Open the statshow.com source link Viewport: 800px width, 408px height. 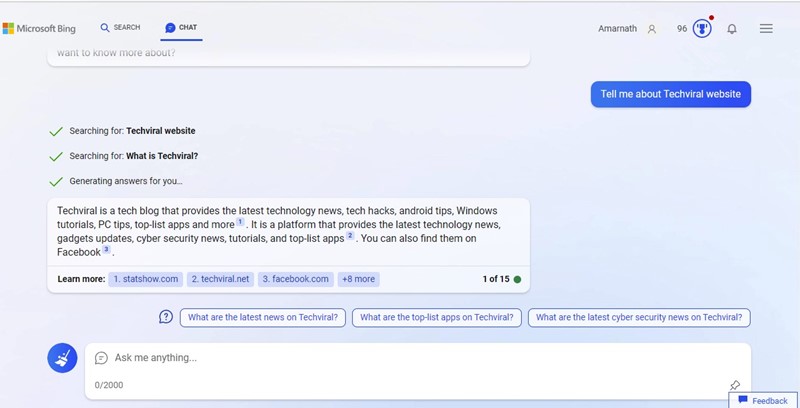[x=145, y=279]
